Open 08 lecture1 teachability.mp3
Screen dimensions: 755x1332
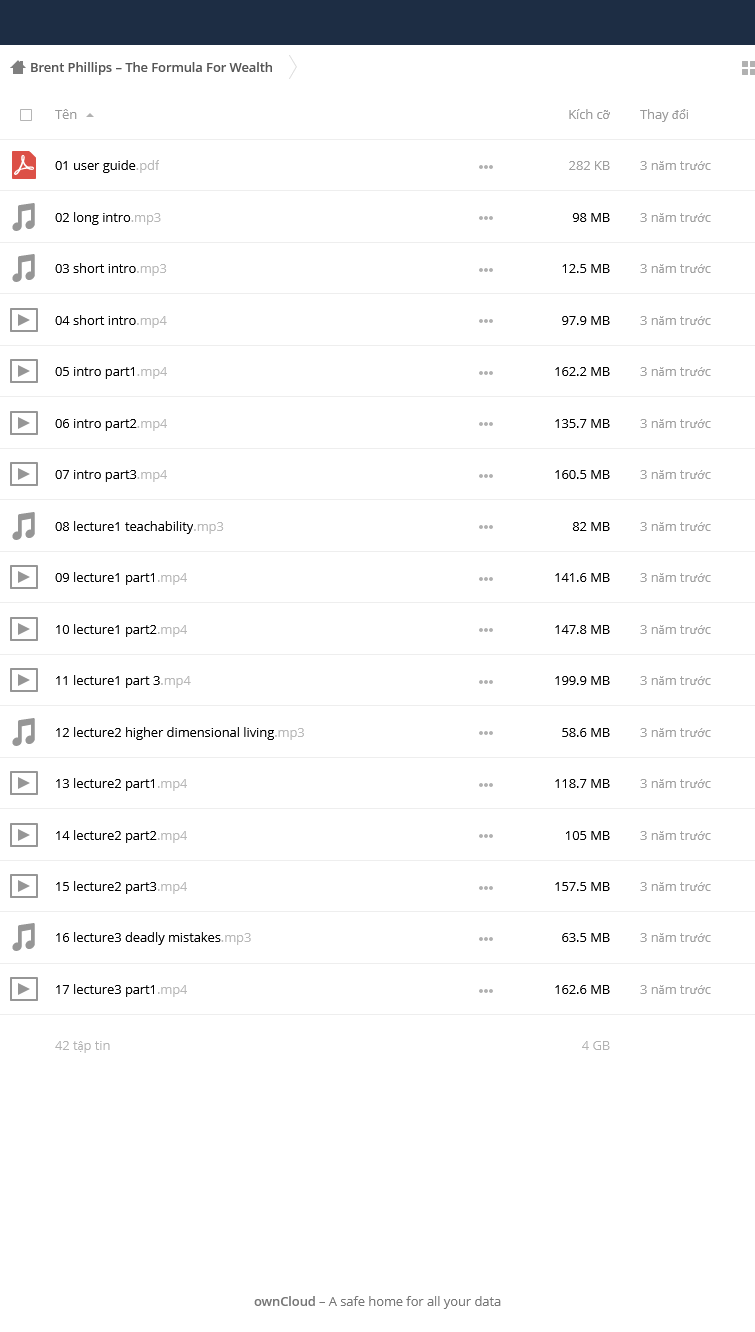(139, 526)
